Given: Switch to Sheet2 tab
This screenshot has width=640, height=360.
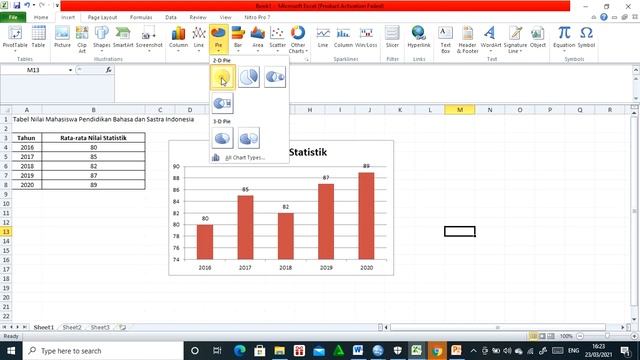Looking at the screenshot, I should (x=72, y=327).
